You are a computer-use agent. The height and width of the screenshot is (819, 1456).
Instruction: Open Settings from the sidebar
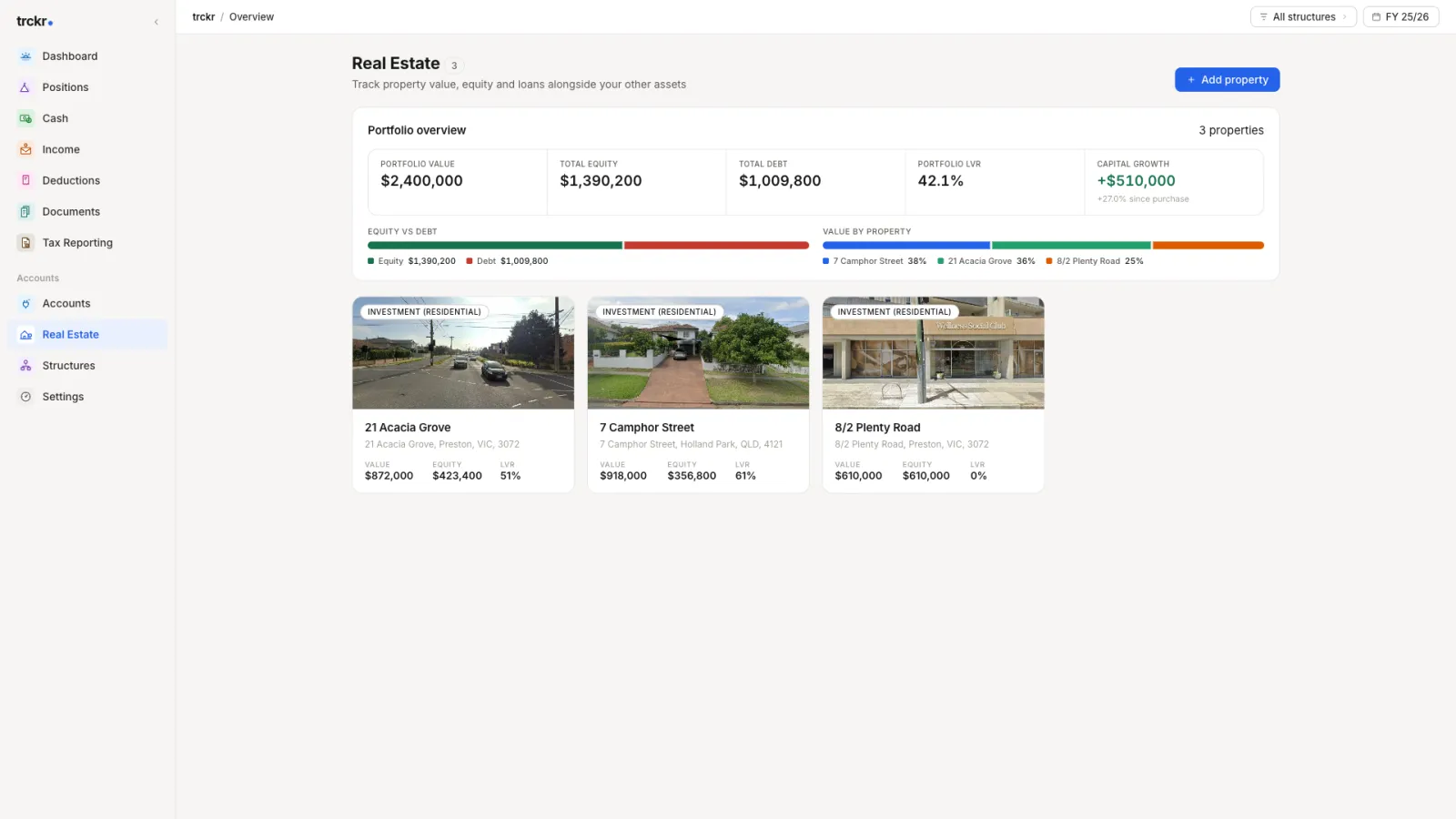point(87,397)
